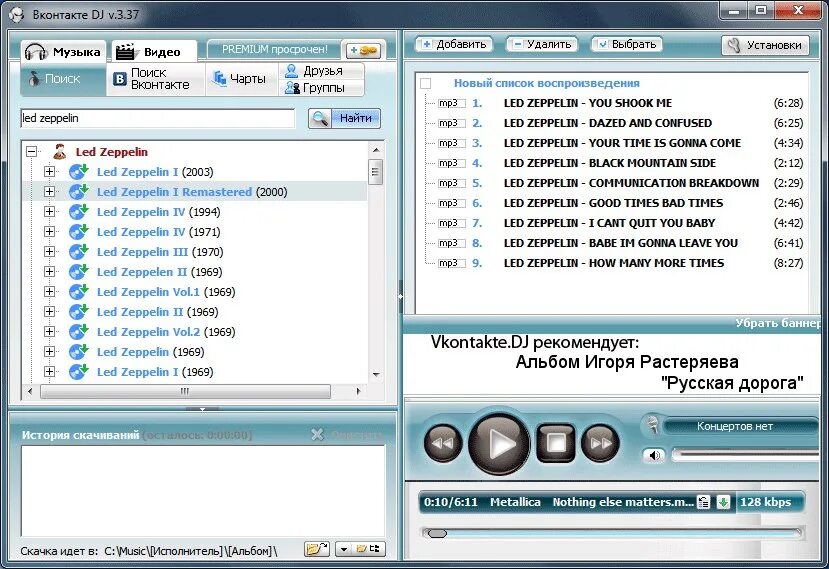Click artist icon next to Led Zeppelin root
This screenshot has height=569, width=829.
(x=60, y=152)
